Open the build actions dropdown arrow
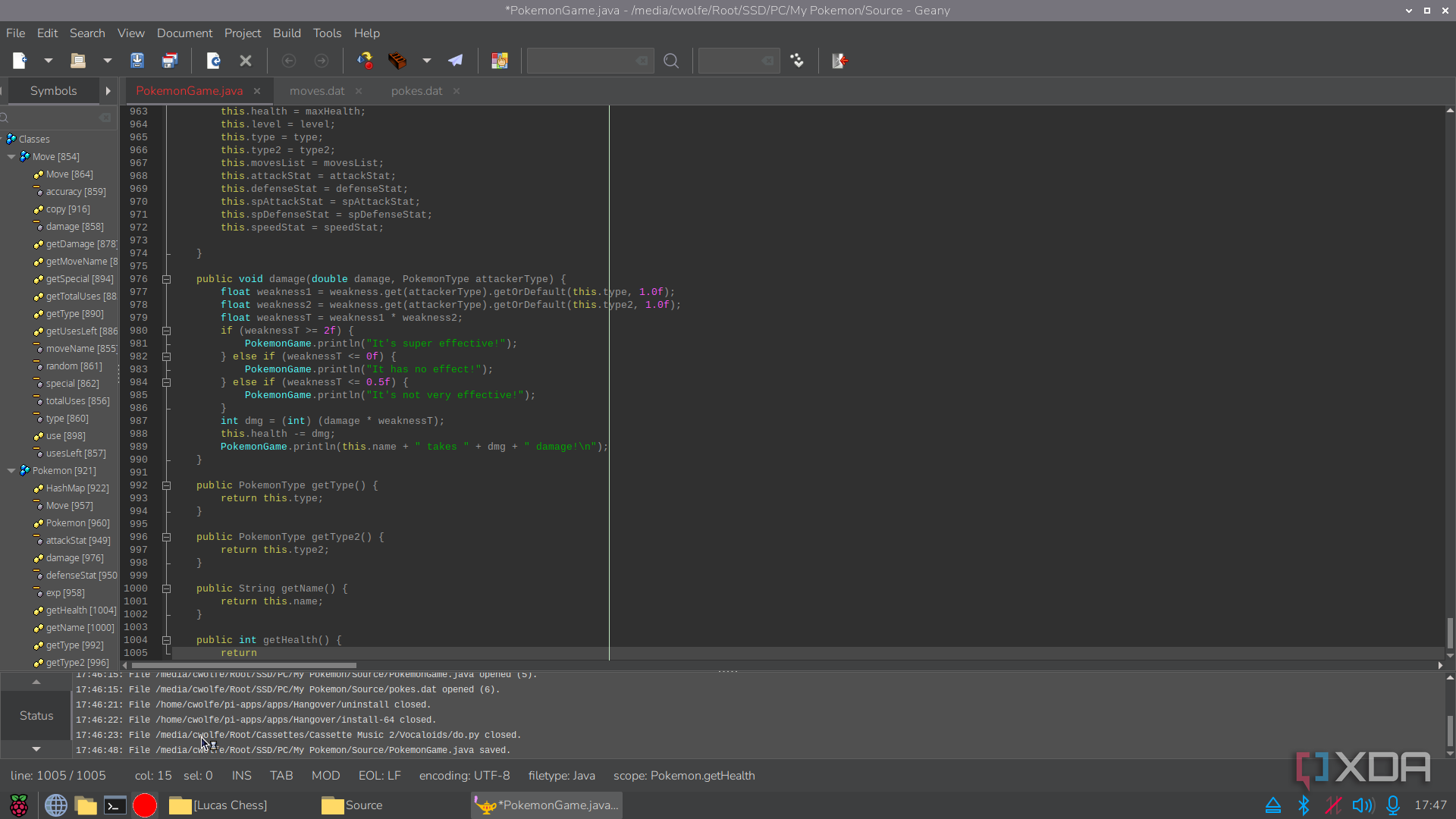The image size is (1456, 819). [427, 61]
